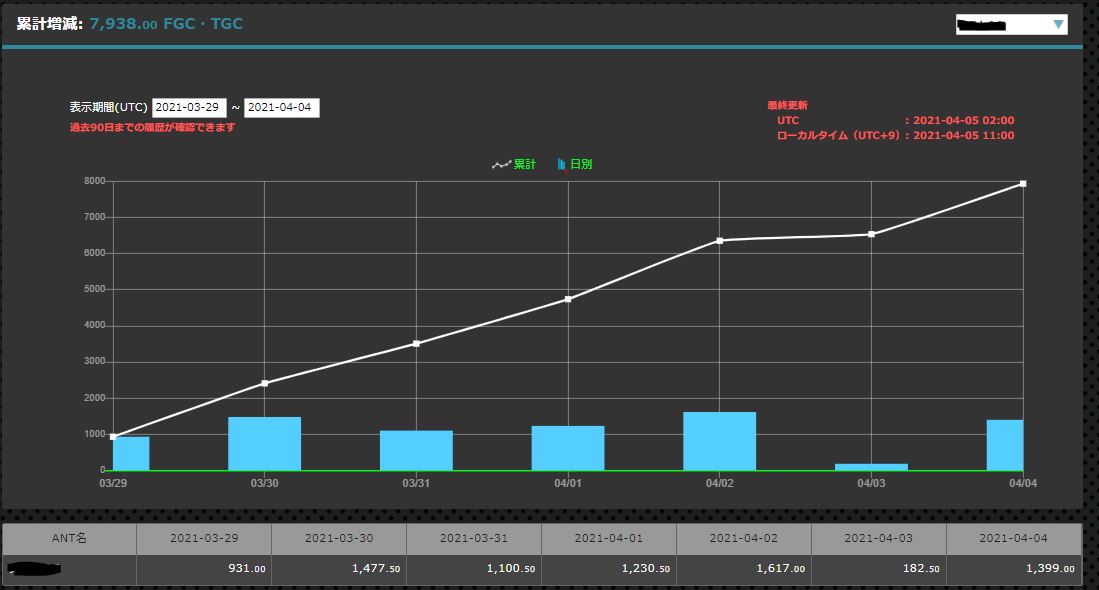Click the end date field 2021-04-04
1099x590 pixels.
[x=282, y=107]
